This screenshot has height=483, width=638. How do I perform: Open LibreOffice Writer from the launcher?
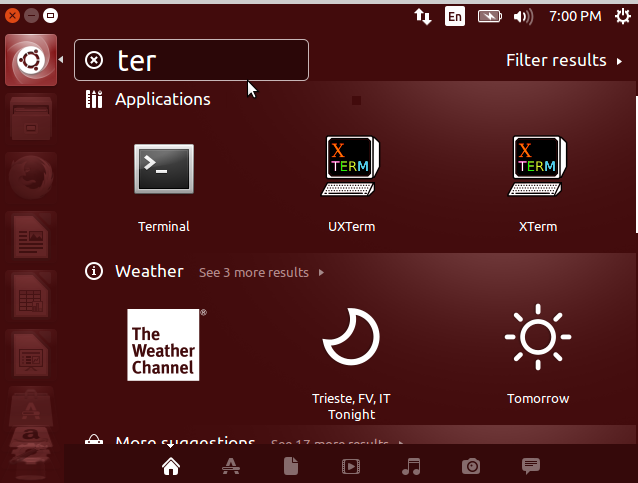click(x=31, y=237)
